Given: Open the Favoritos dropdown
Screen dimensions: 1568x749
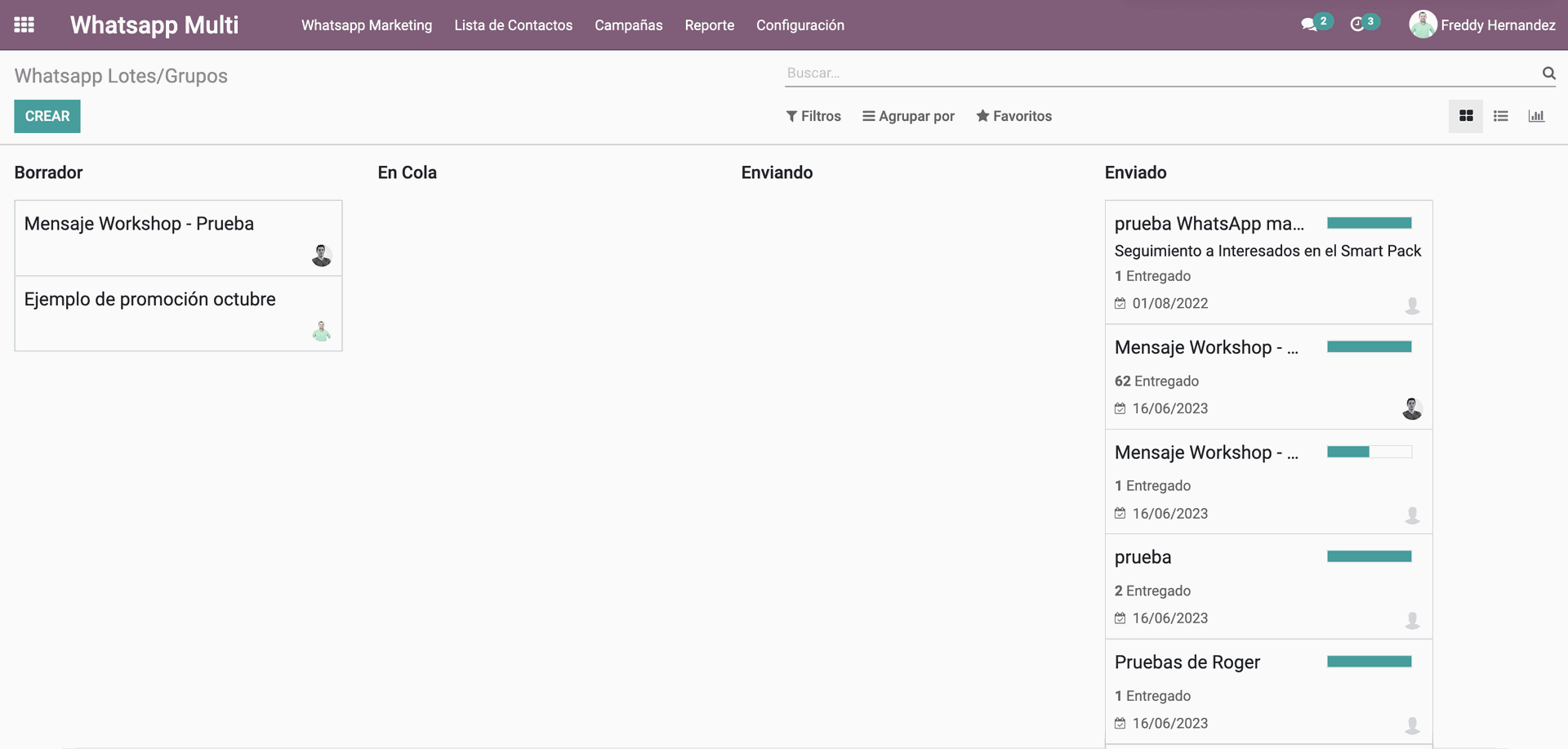Looking at the screenshot, I should (x=1014, y=116).
